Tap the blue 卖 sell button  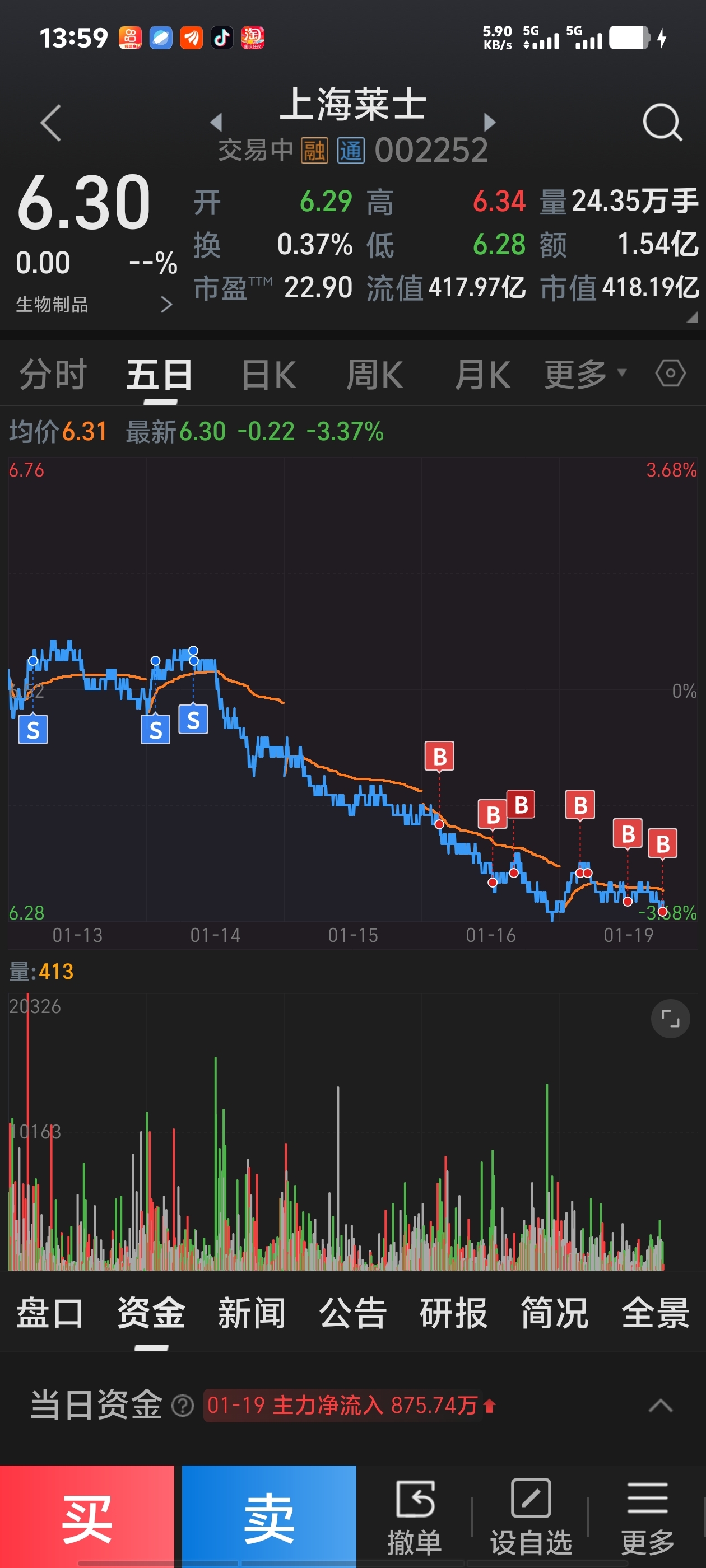pyautogui.click(x=268, y=1516)
